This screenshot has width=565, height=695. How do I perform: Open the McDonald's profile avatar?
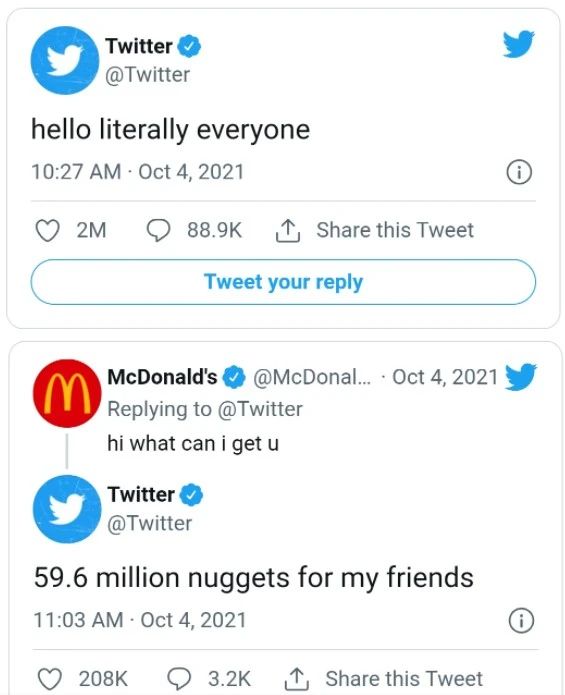click(x=67, y=393)
